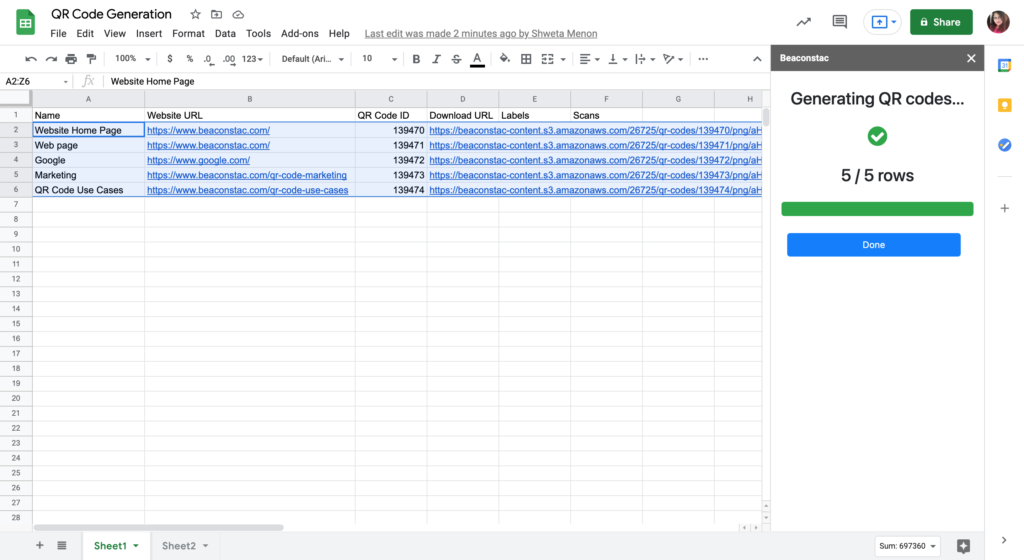Open font size 10 dropdown
Viewport: 1024px width, 560px height.
coord(379,59)
